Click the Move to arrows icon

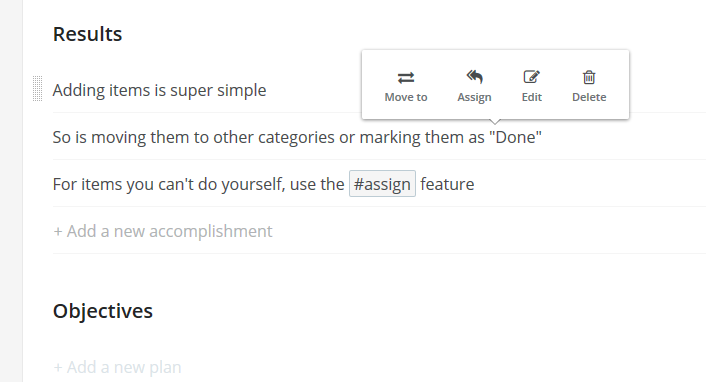406,77
